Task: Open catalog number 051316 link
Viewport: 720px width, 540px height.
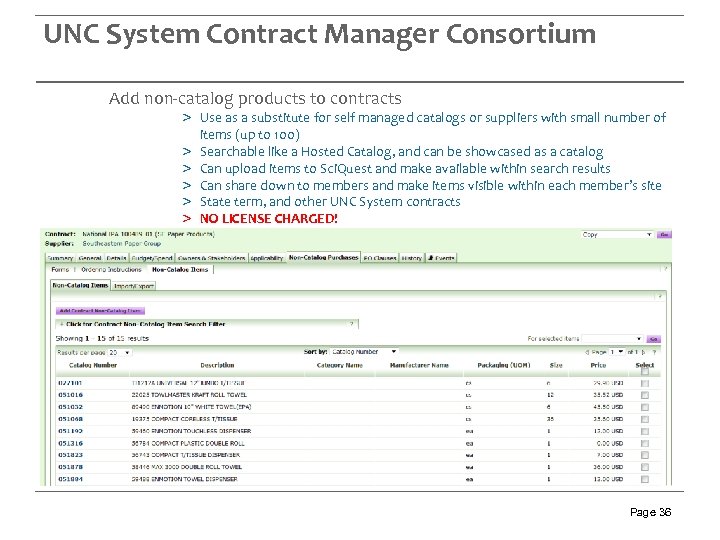Action: pyautogui.click(x=70, y=443)
